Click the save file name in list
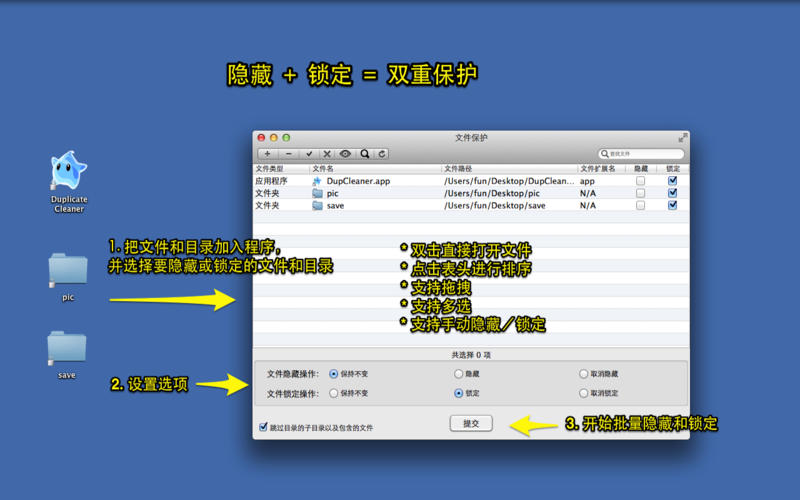This screenshot has height=500, width=800. (x=335, y=206)
